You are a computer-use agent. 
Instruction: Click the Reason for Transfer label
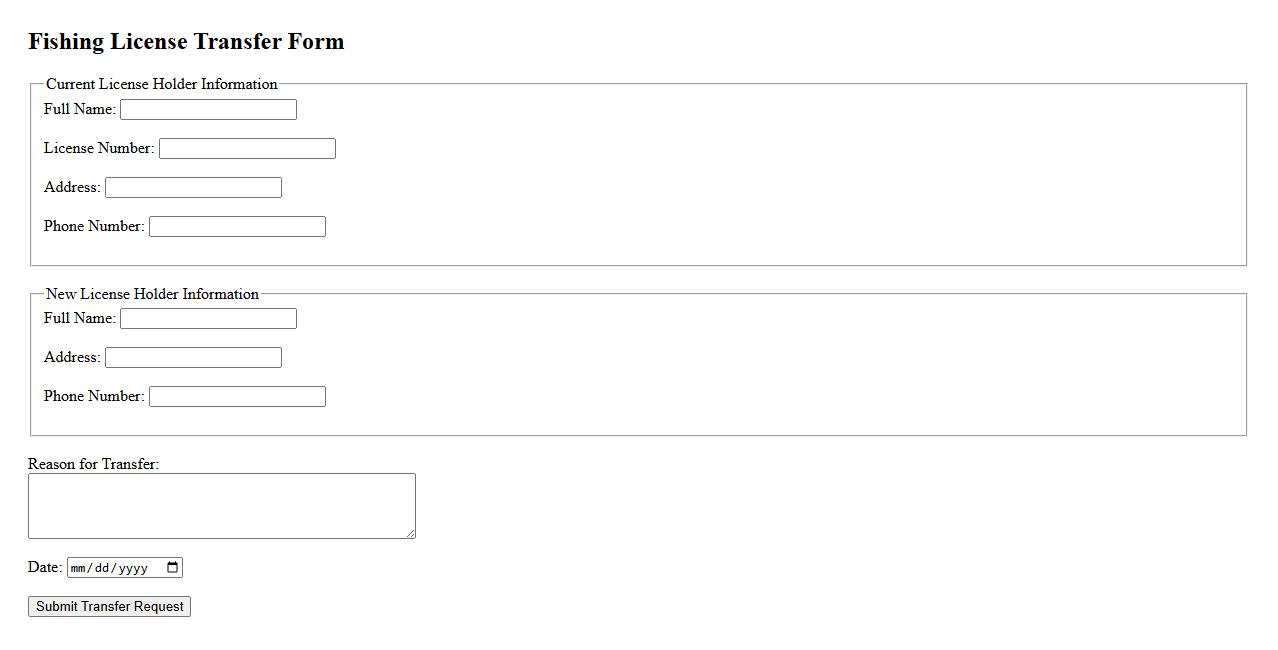click(93, 464)
